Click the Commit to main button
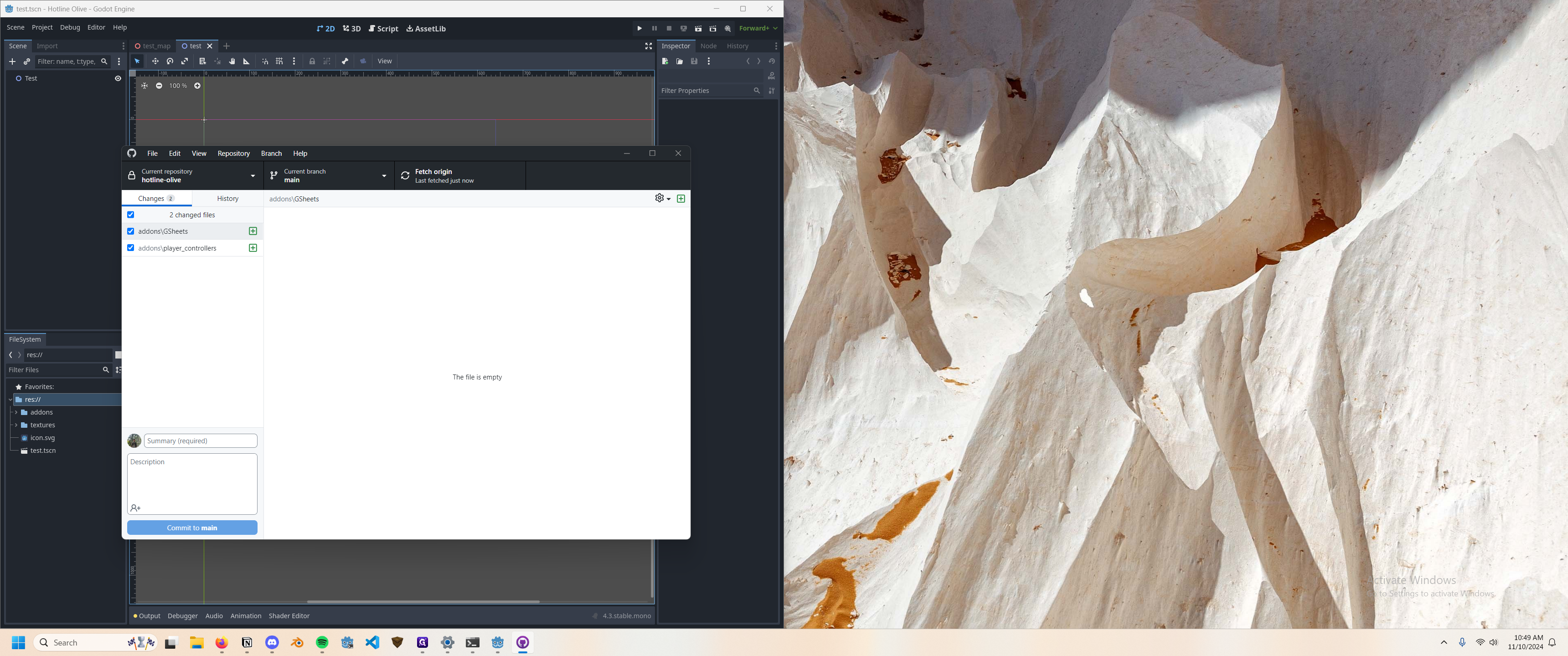Viewport: 1568px width, 656px height. coord(192,528)
